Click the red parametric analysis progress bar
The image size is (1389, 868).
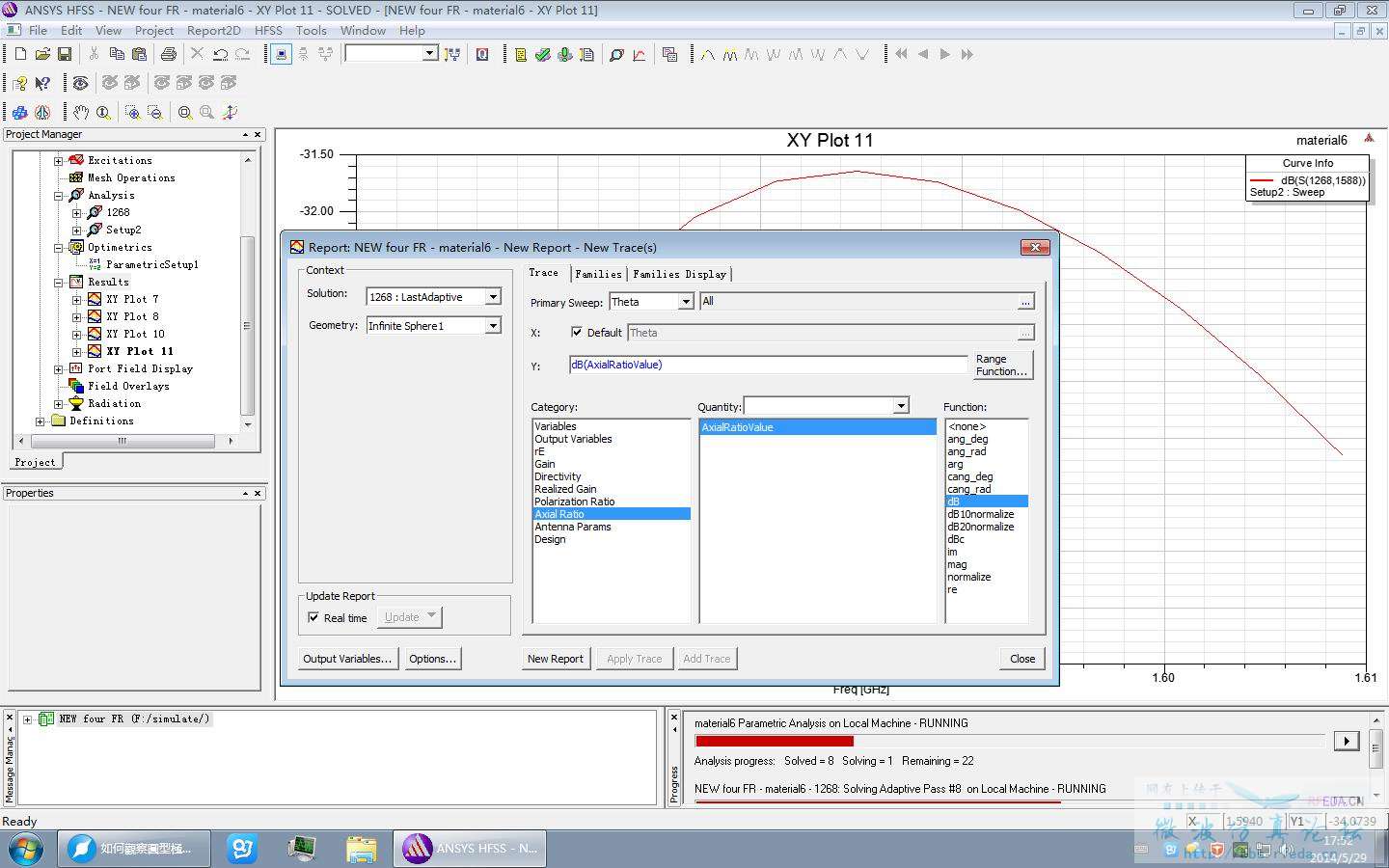pos(774,741)
